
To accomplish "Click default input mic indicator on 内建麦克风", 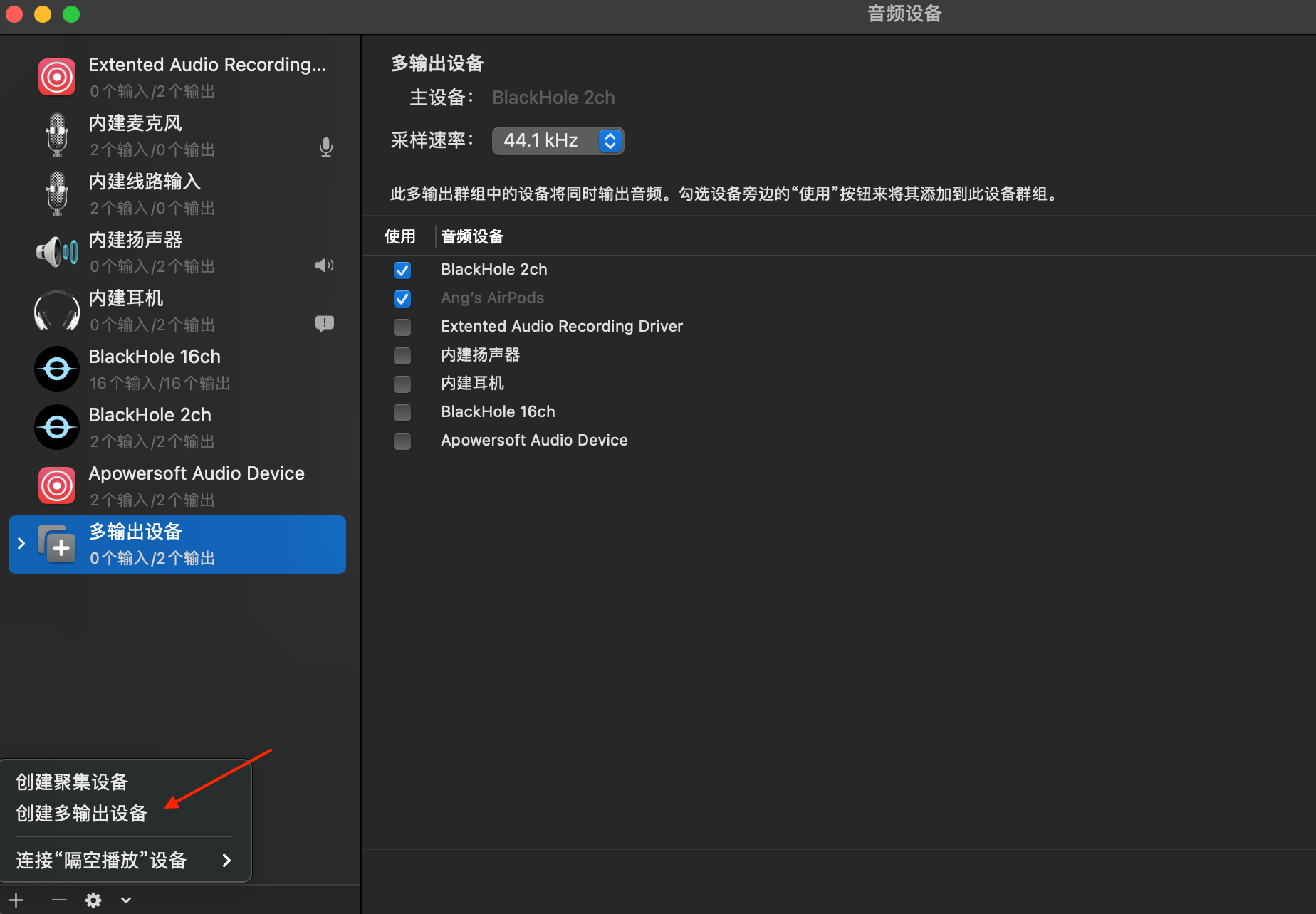I will point(326,147).
